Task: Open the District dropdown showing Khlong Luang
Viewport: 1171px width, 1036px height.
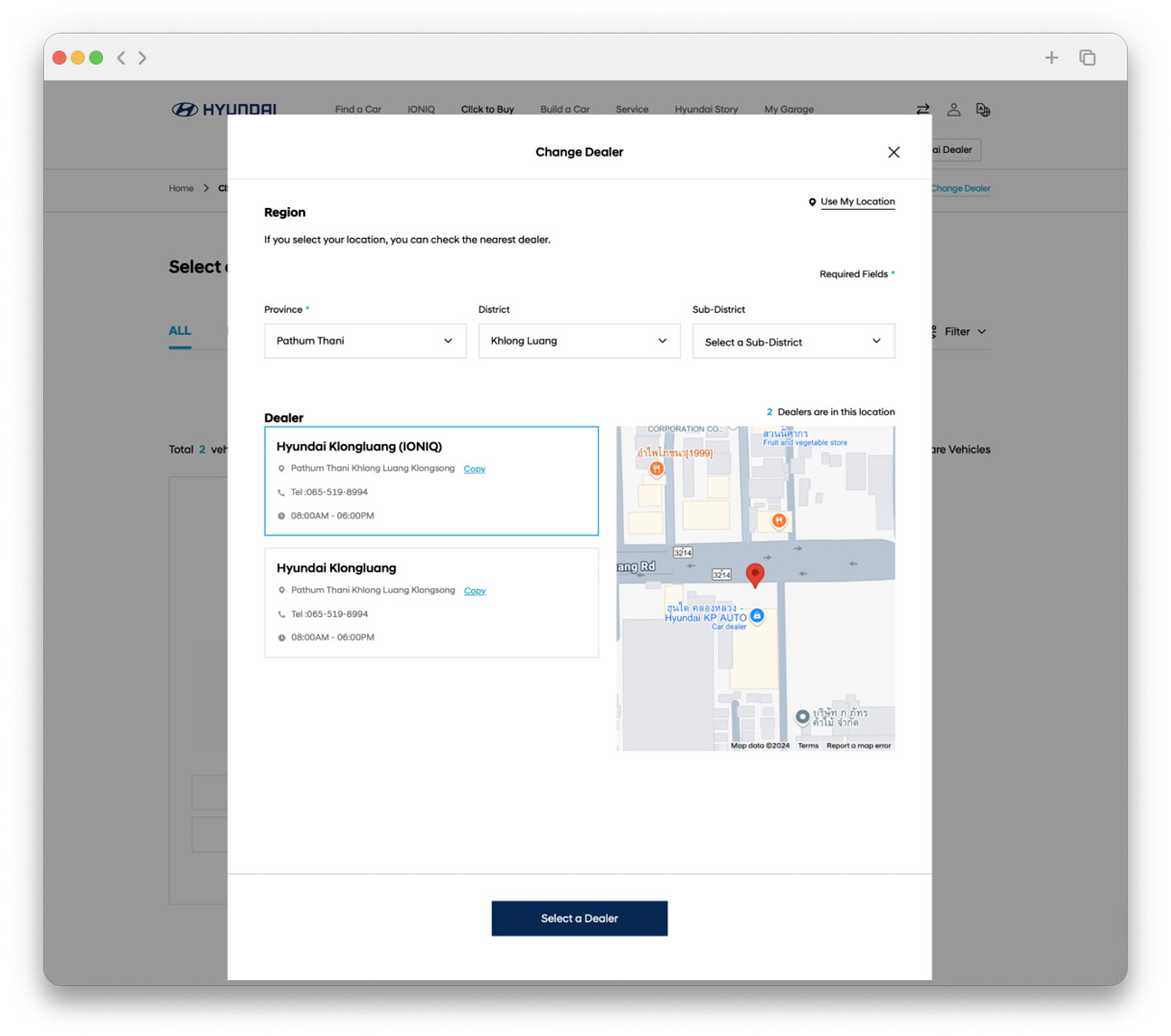Action: (x=579, y=341)
